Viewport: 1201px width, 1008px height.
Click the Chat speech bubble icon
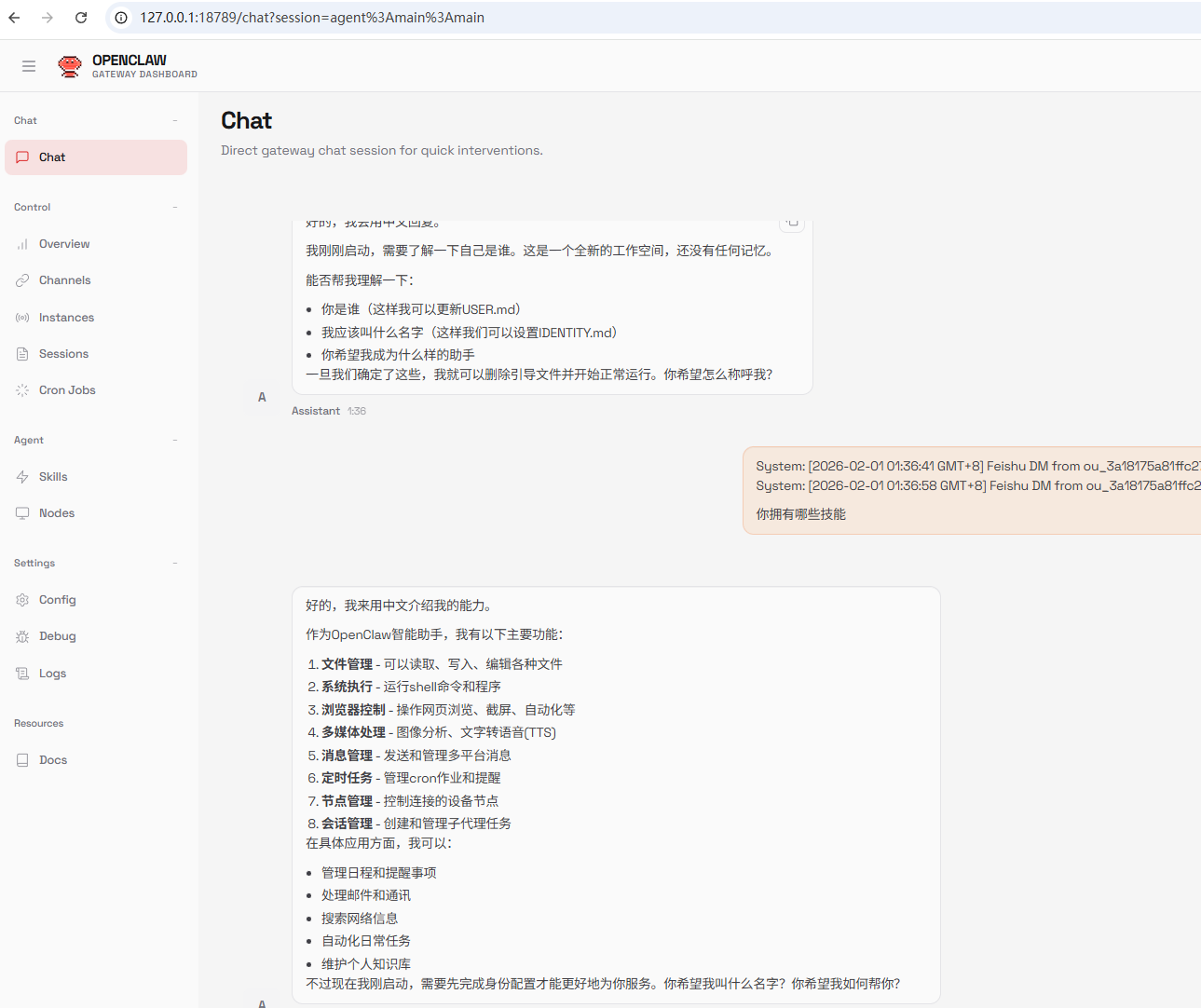(x=22, y=157)
